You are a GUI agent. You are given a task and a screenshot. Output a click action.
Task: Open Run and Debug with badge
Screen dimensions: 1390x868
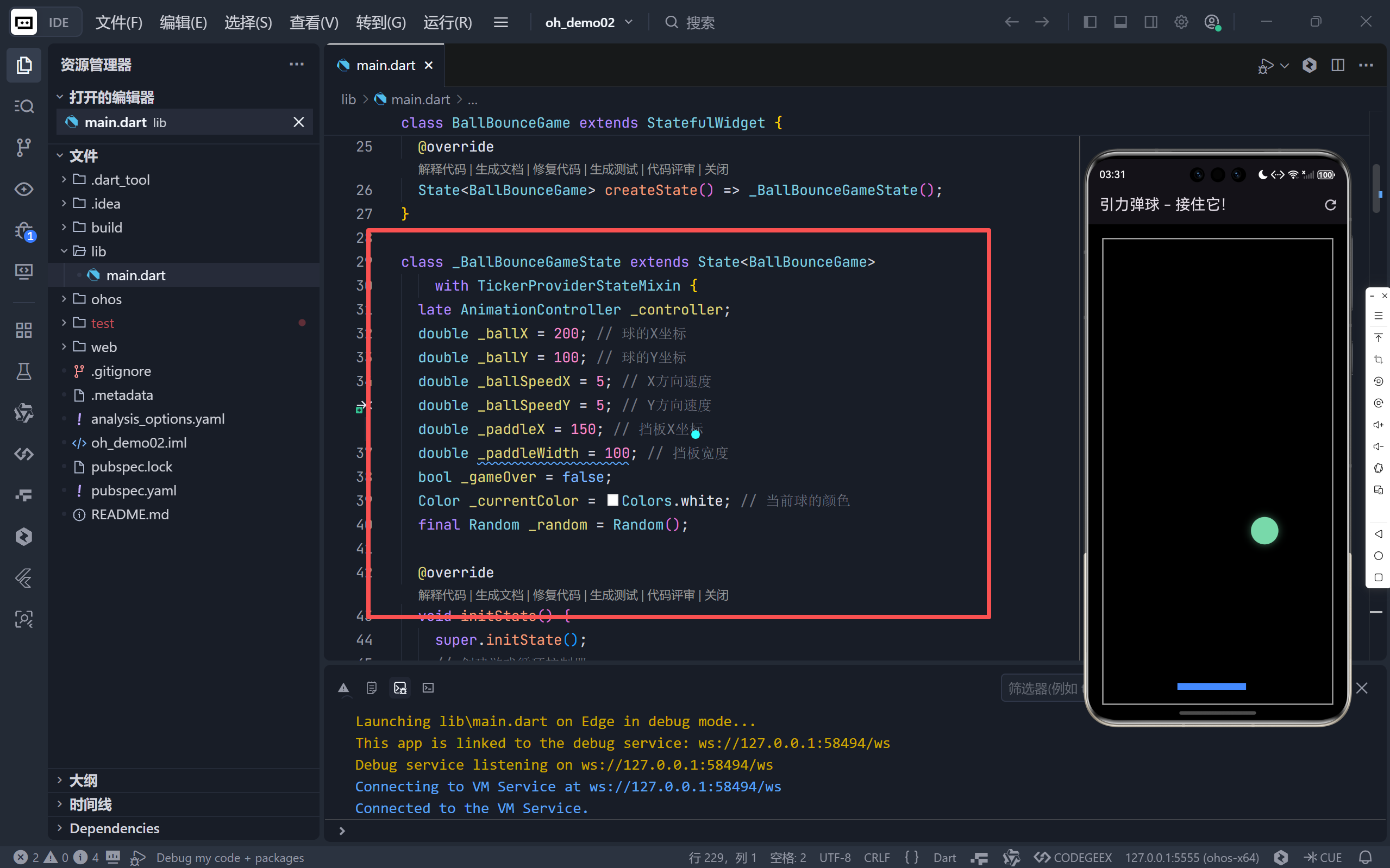pyautogui.click(x=23, y=231)
